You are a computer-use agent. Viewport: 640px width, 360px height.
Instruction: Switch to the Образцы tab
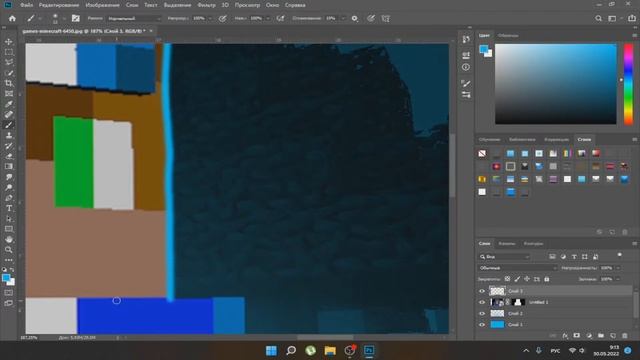508,36
